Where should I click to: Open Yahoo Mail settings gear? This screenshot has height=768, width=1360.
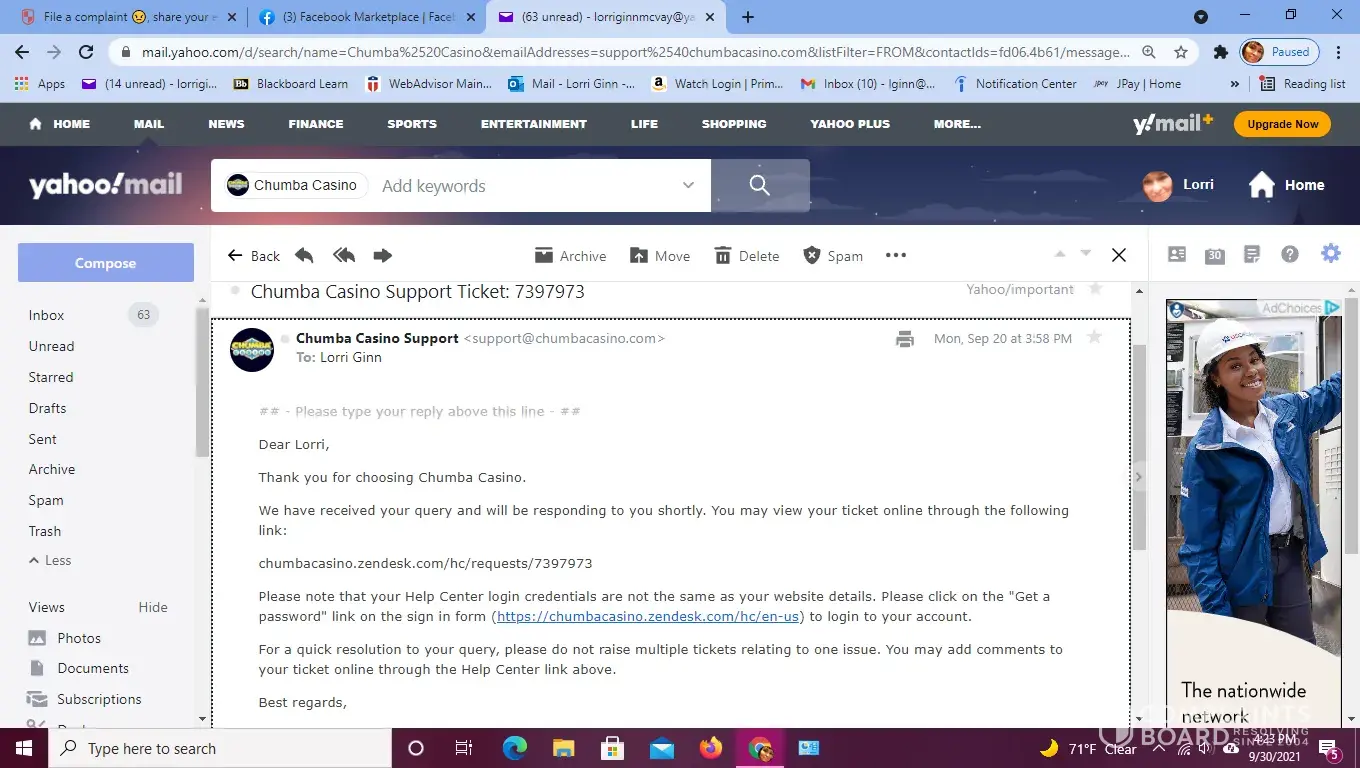tap(1330, 254)
